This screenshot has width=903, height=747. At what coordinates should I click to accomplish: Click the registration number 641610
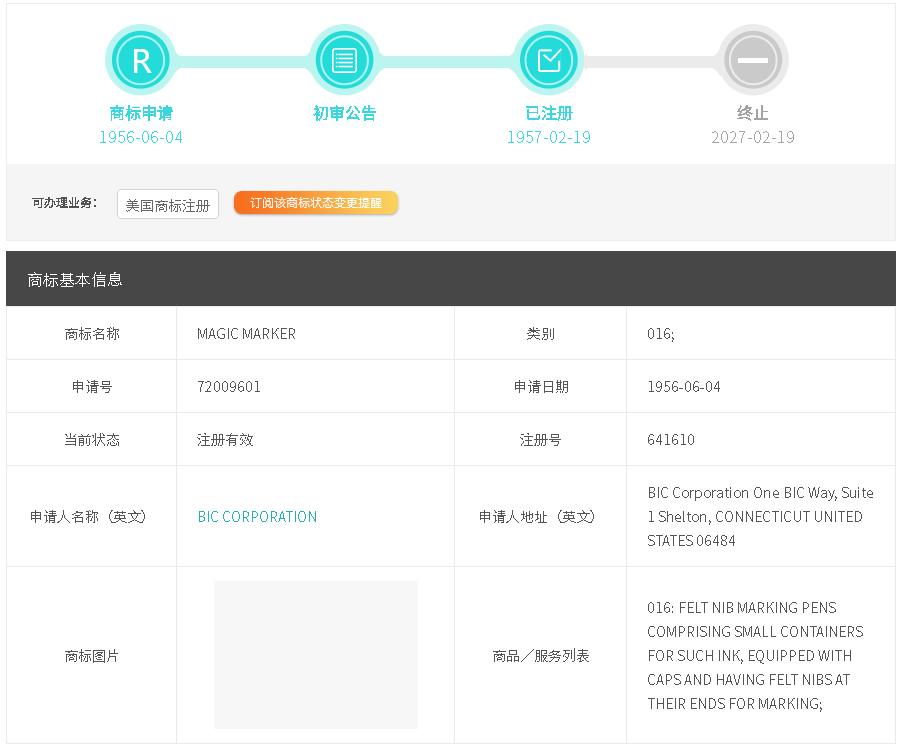click(671, 440)
